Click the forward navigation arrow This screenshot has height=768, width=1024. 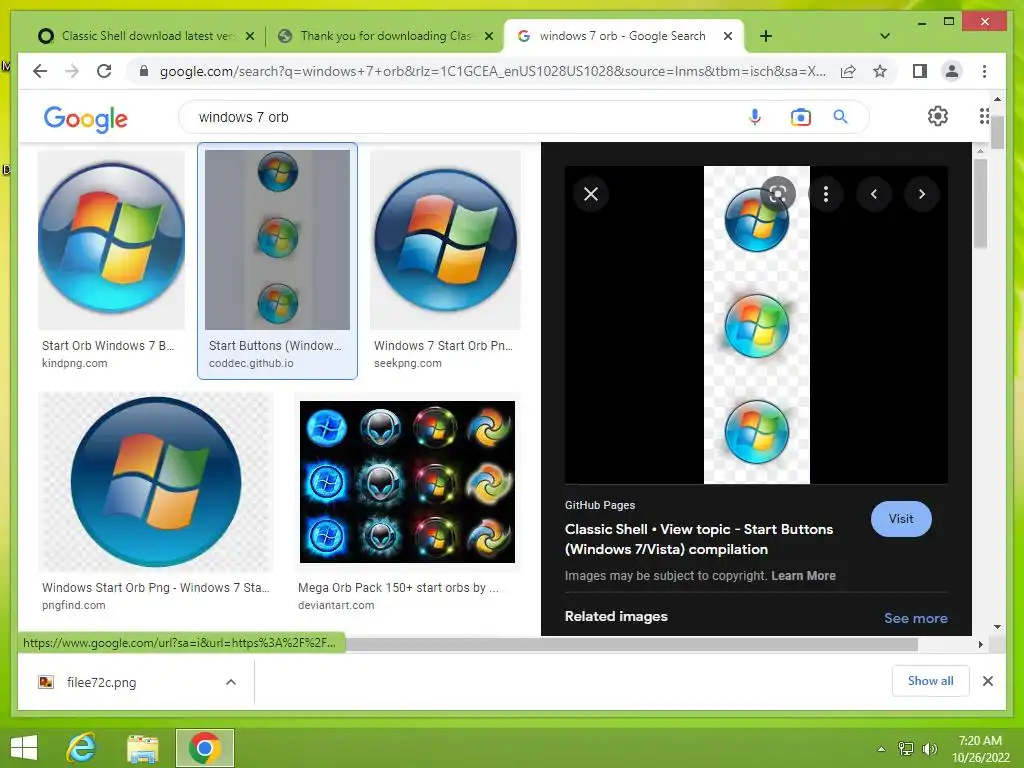(72, 71)
